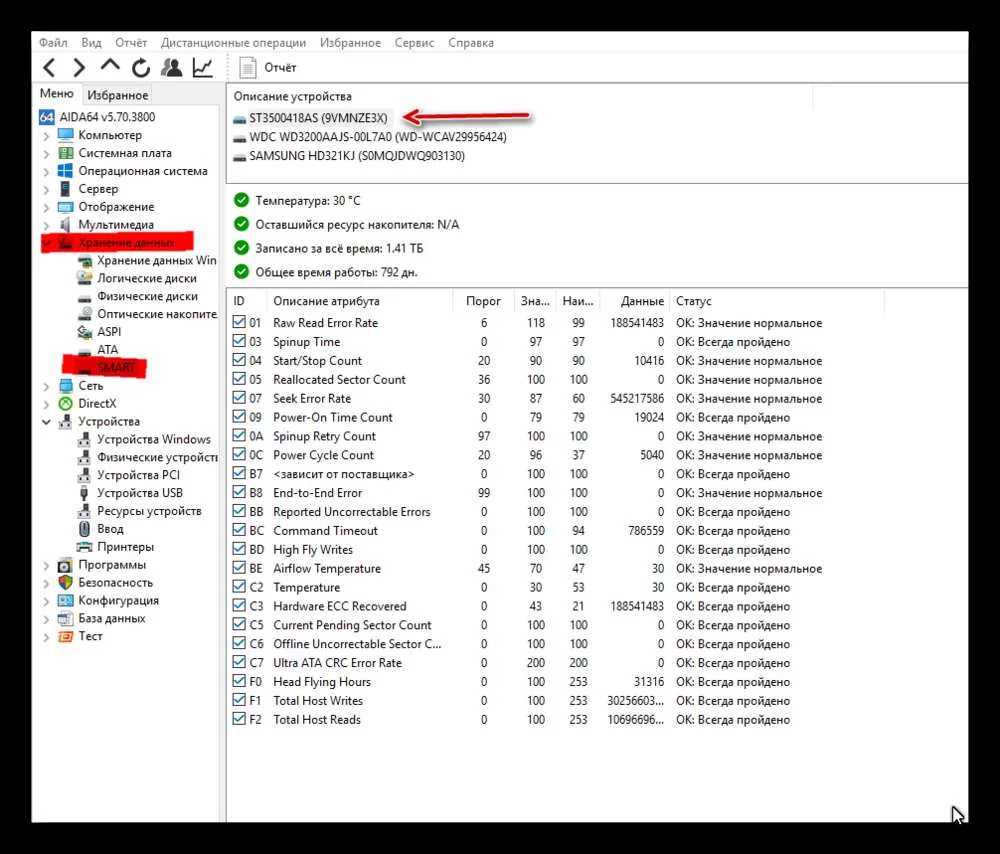Open the Тест icon

[x=65, y=636]
